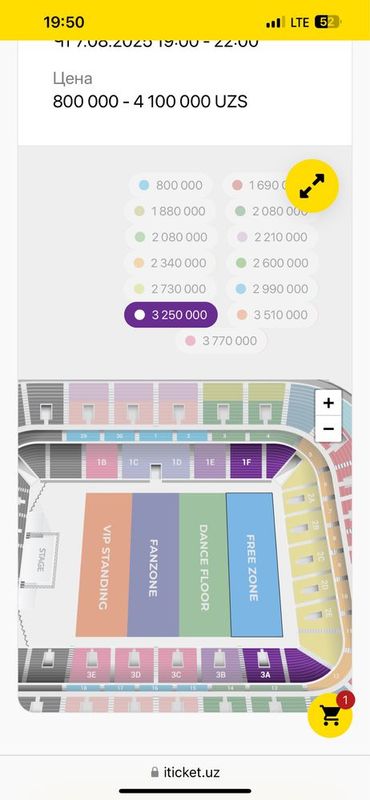Select purple sector 3A
The width and height of the screenshot is (370, 800).
pos(263,665)
